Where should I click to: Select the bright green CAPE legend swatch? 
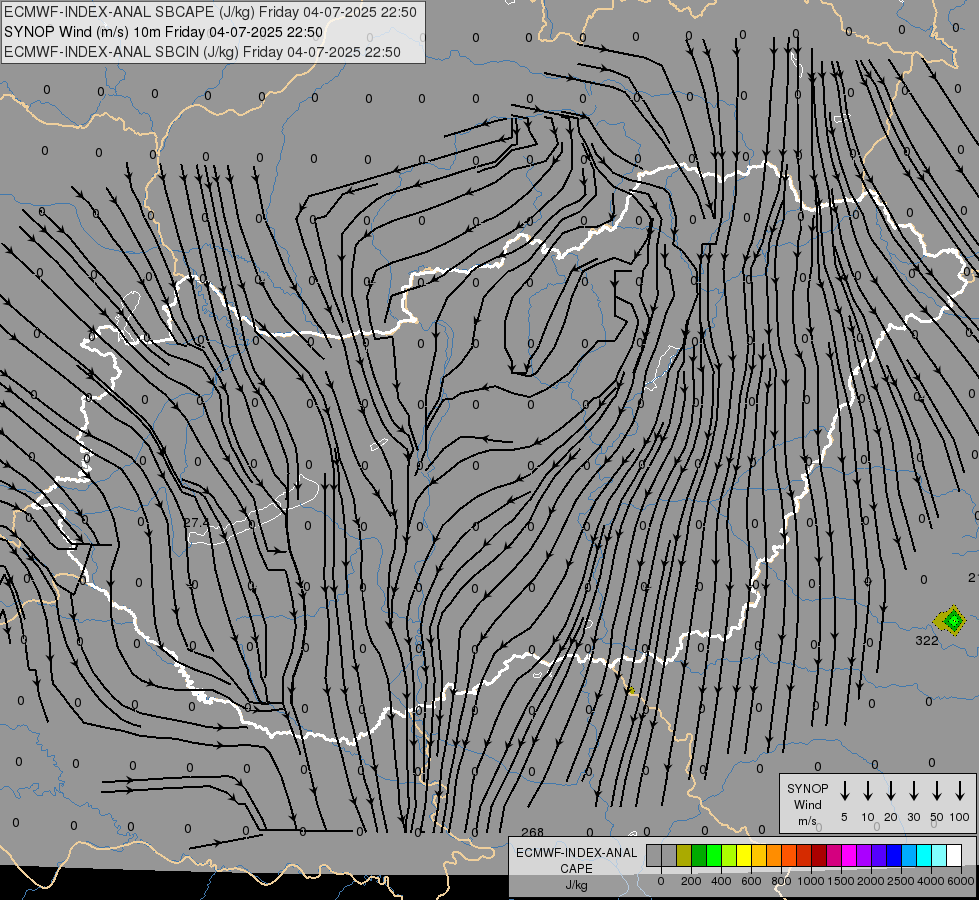point(714,856)
